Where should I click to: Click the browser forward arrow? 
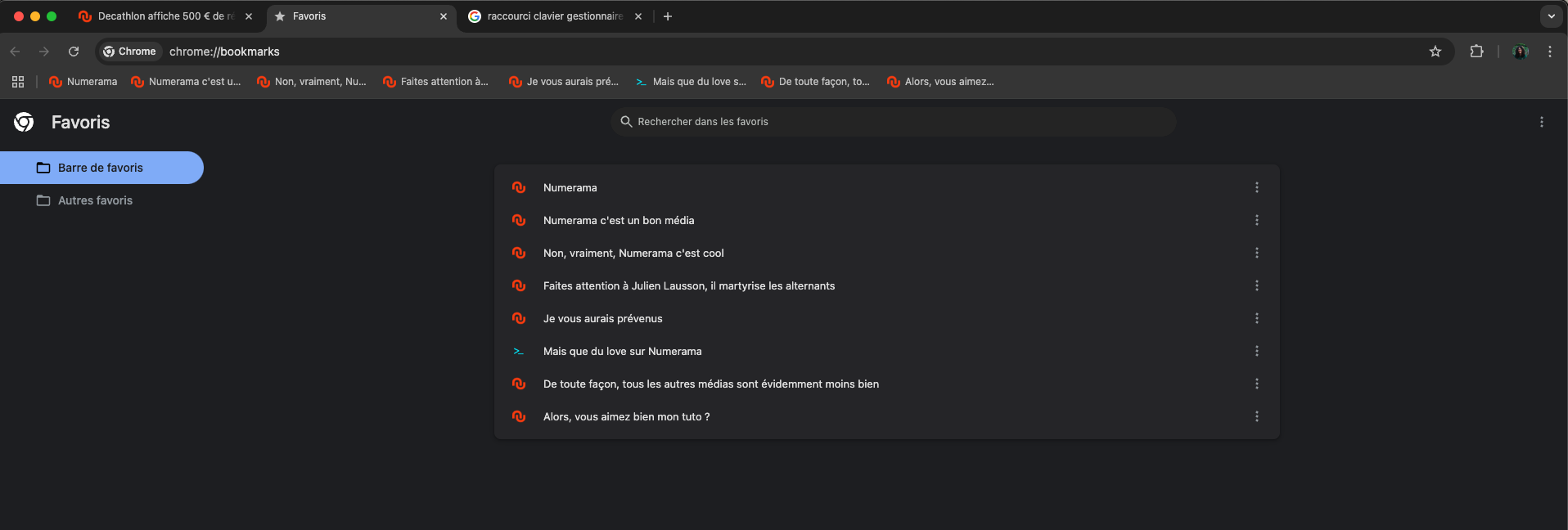[x=44, y=52]
